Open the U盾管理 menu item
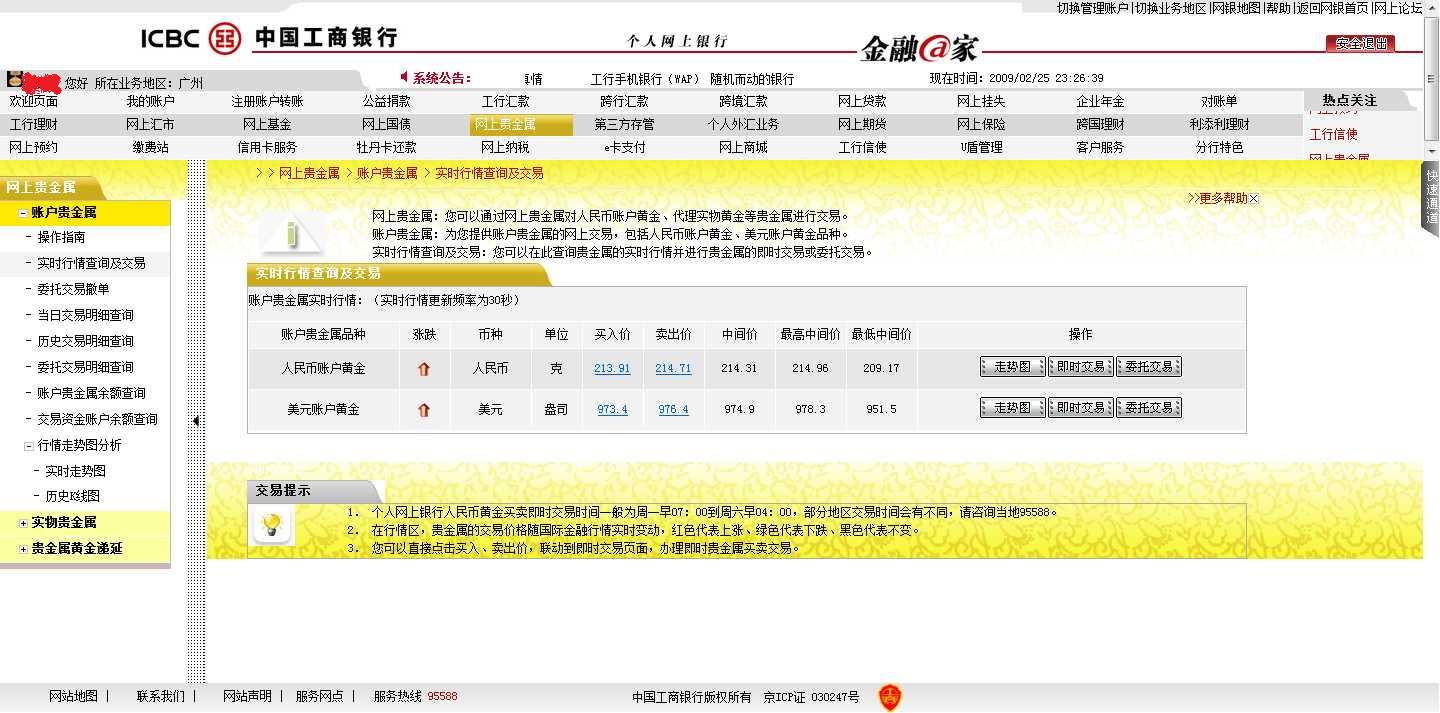 (x=981, y=148)
